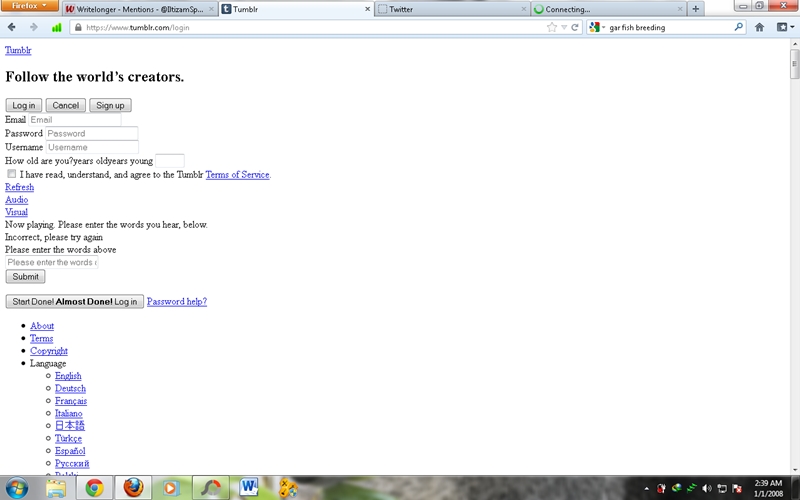The height and width of the screenshot is (500, 800).
Task: Open the About footer link
Action: point(42,326)
